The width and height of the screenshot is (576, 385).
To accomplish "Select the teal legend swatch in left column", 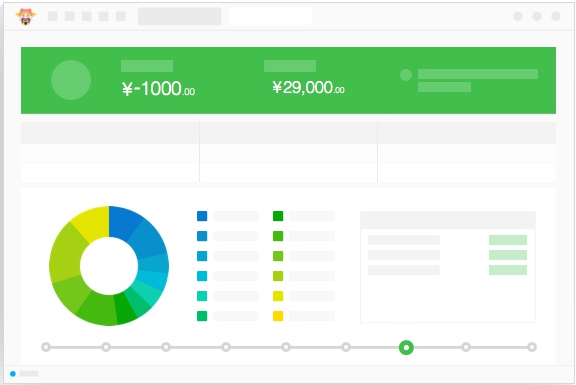I will [202, 296].
